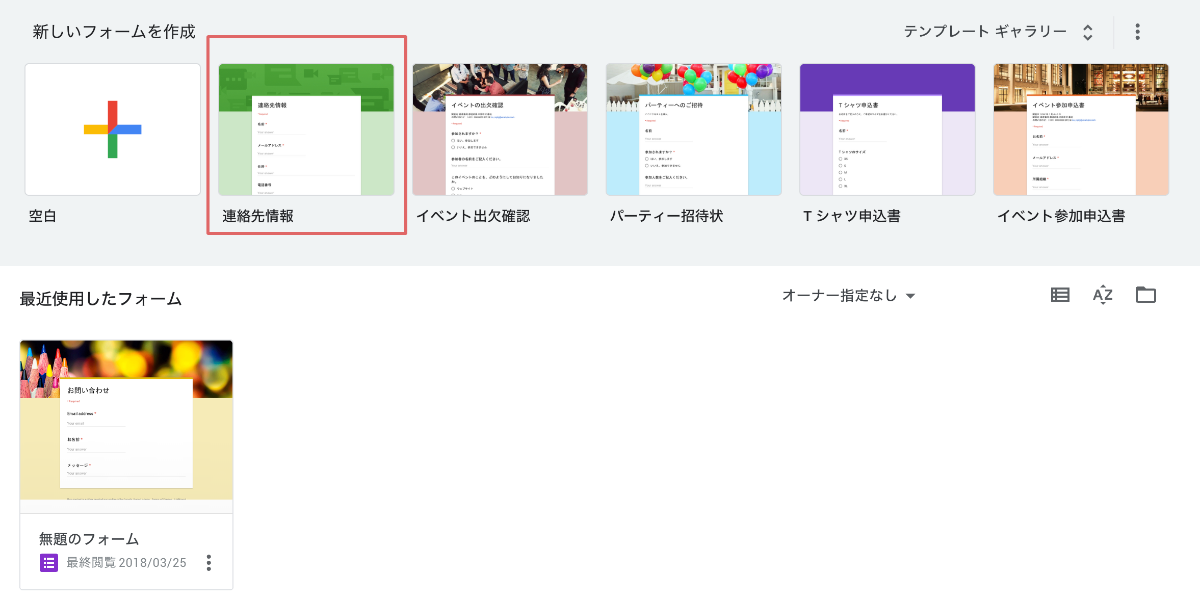Switch to list view icon

(x=1060, y=295)
